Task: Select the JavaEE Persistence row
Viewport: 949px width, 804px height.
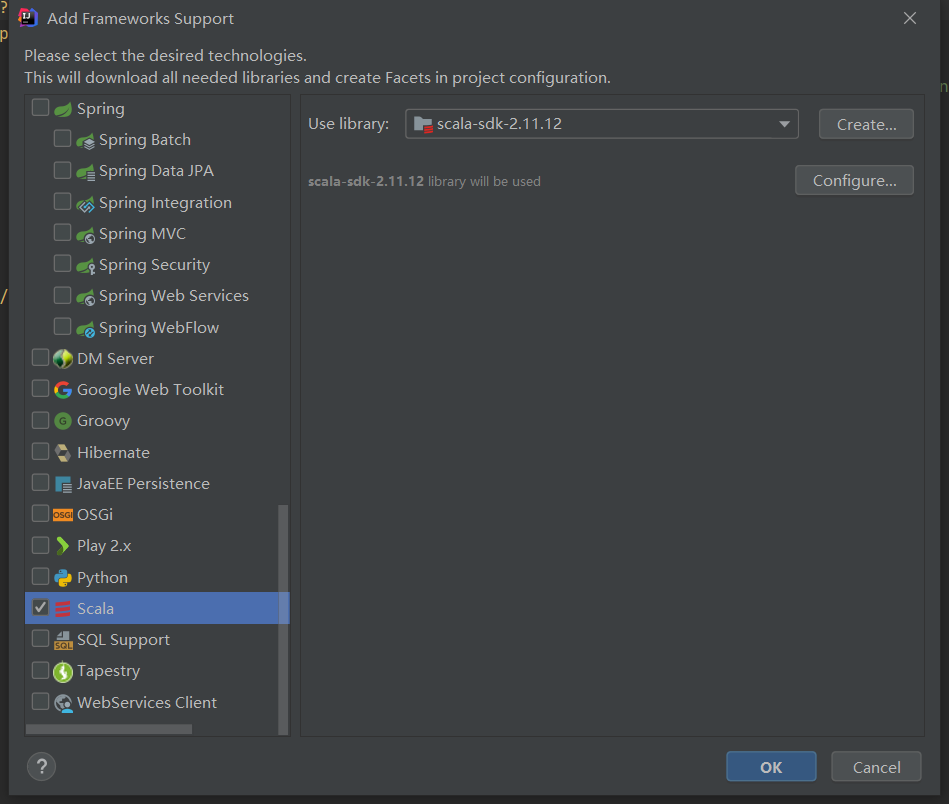Action: pyautogui.click(x=157, y=484)
